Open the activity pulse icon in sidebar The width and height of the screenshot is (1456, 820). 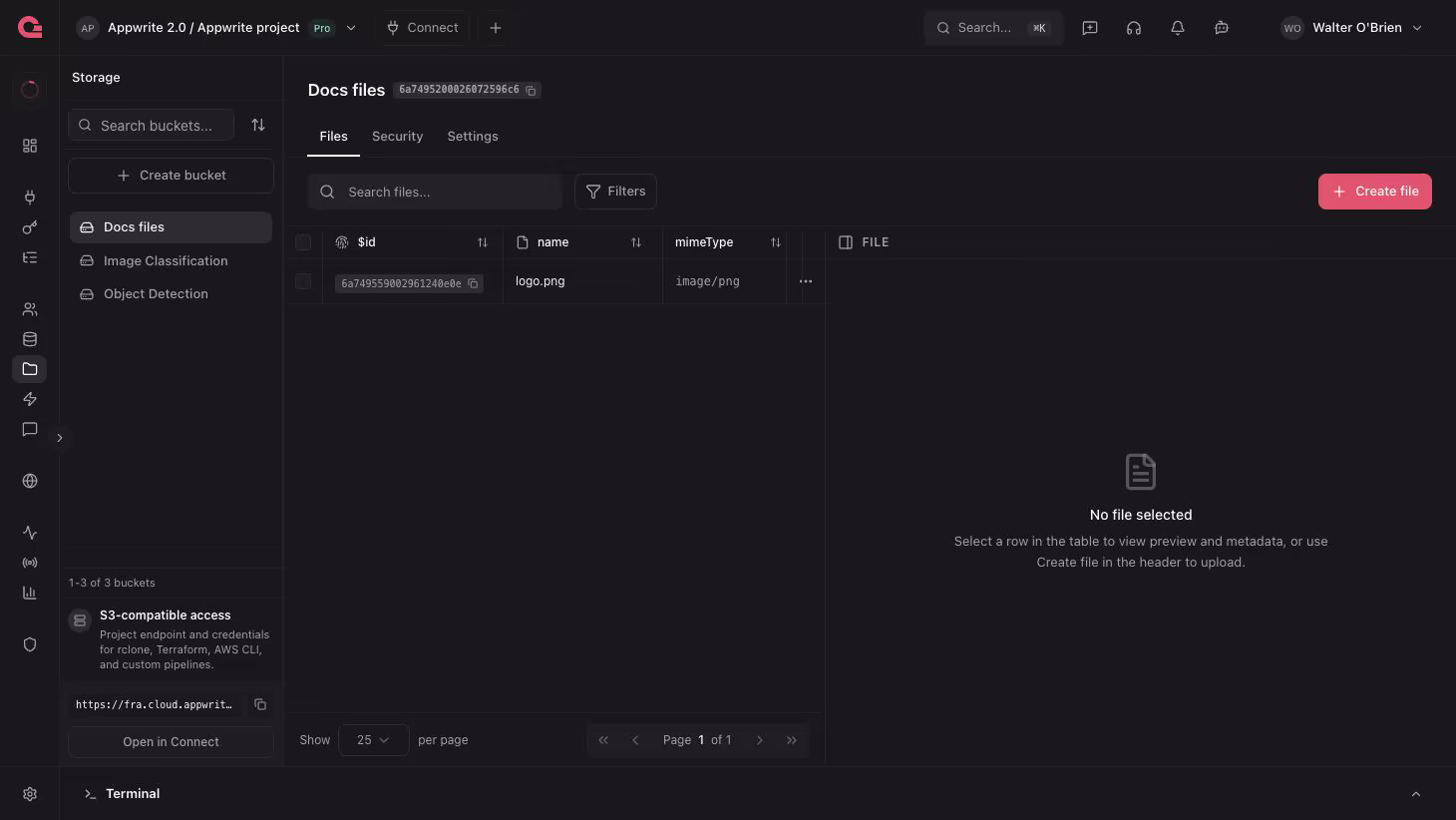click(x=30, y=533)
